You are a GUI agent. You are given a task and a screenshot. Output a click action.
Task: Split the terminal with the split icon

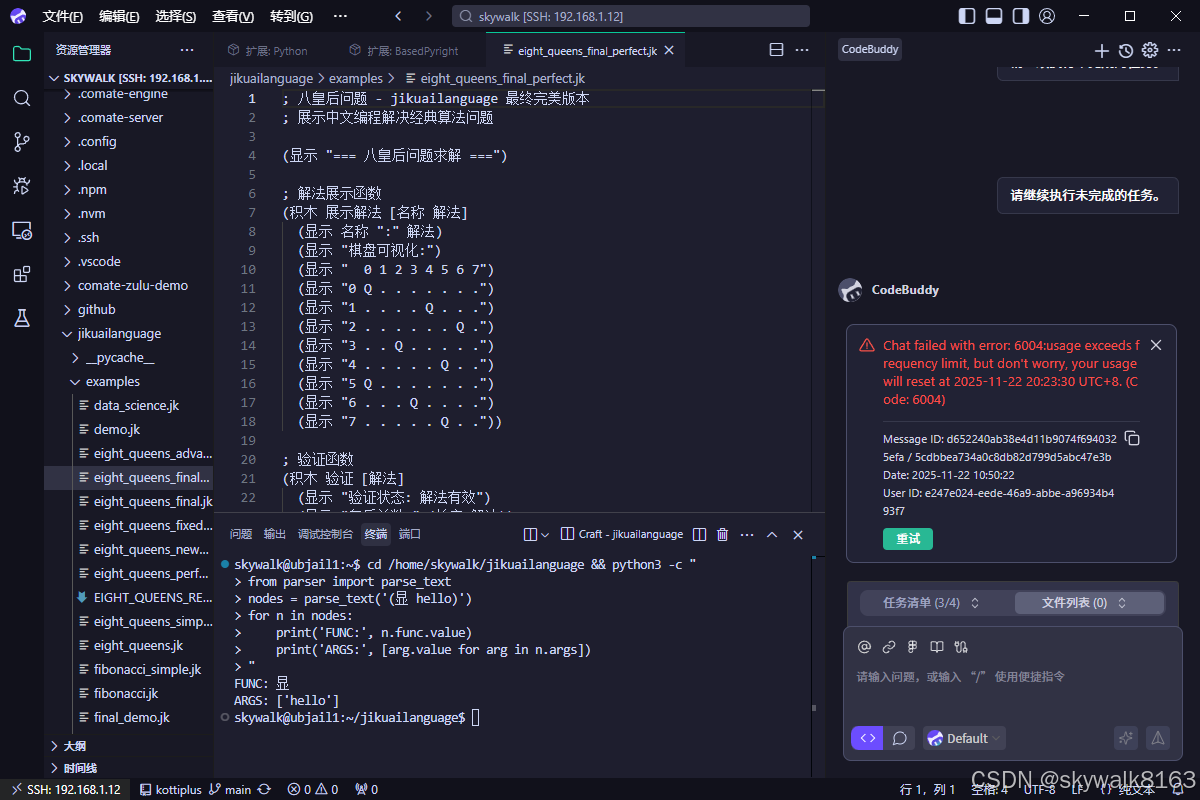699,534
